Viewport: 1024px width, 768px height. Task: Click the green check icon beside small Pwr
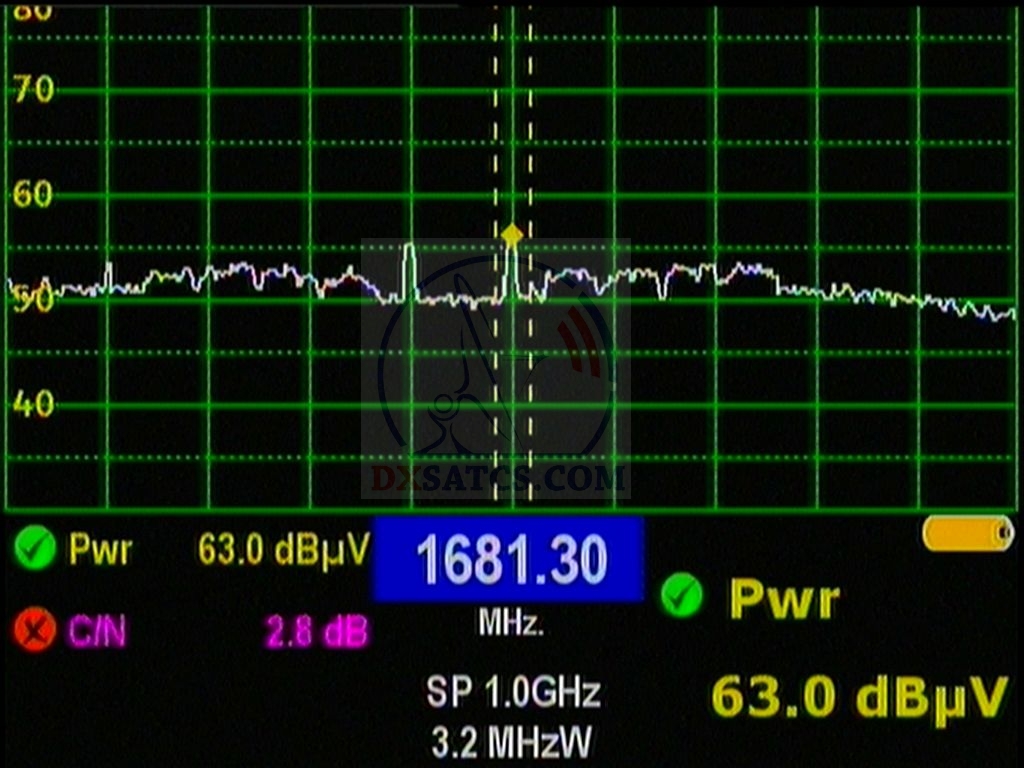tap(34, 549)
